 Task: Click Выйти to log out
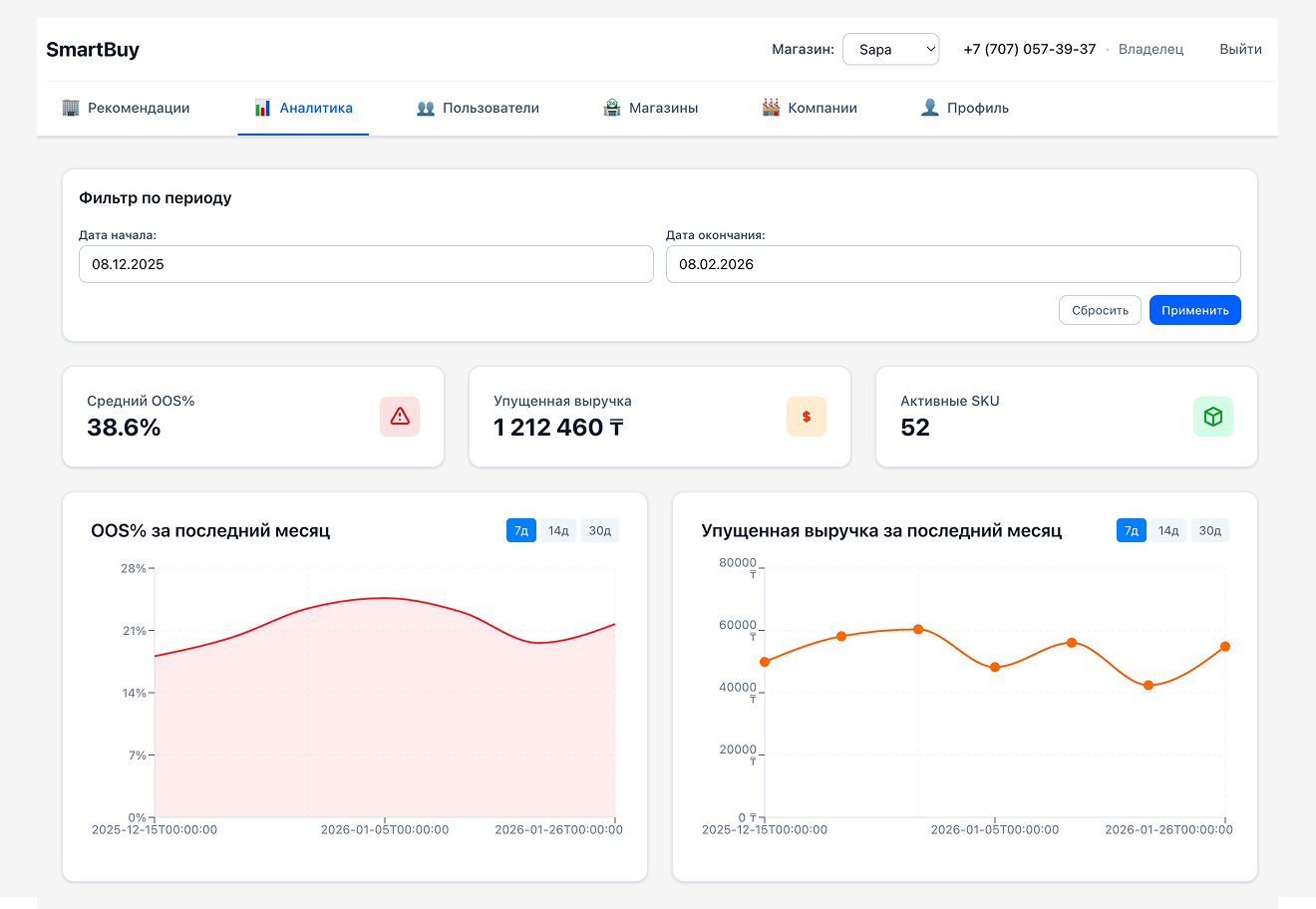[1240, 49]
